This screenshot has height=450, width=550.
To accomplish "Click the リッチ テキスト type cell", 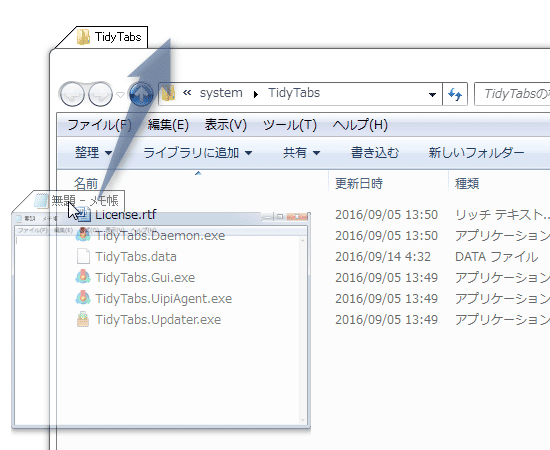I will click(502, 215).
